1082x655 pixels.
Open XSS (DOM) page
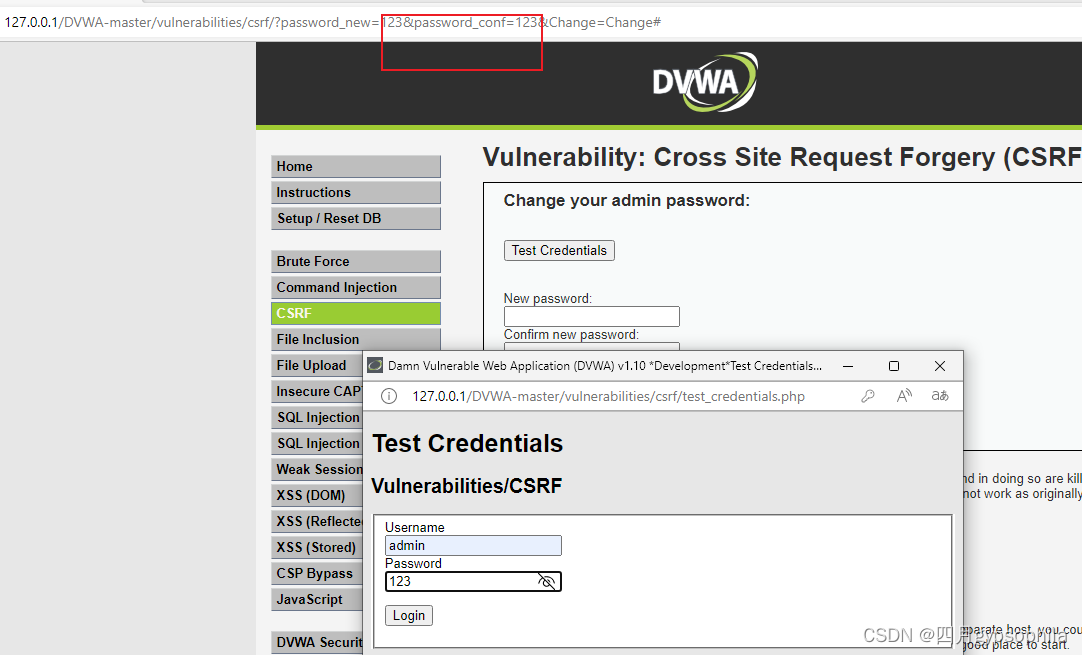pyautogui.click(x=317, y=496)
